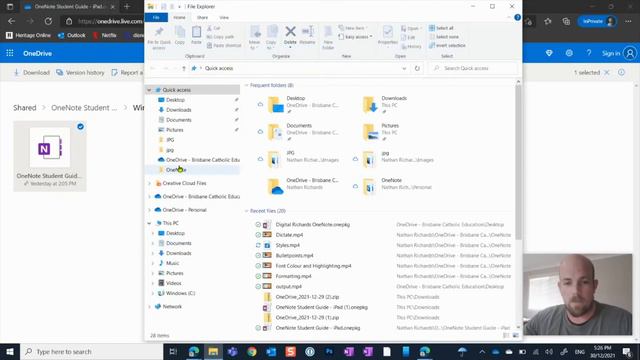This screenshot has width=640, height=360.
Task: Click Copy path in the Clipboard group
Action: point(220,37)
